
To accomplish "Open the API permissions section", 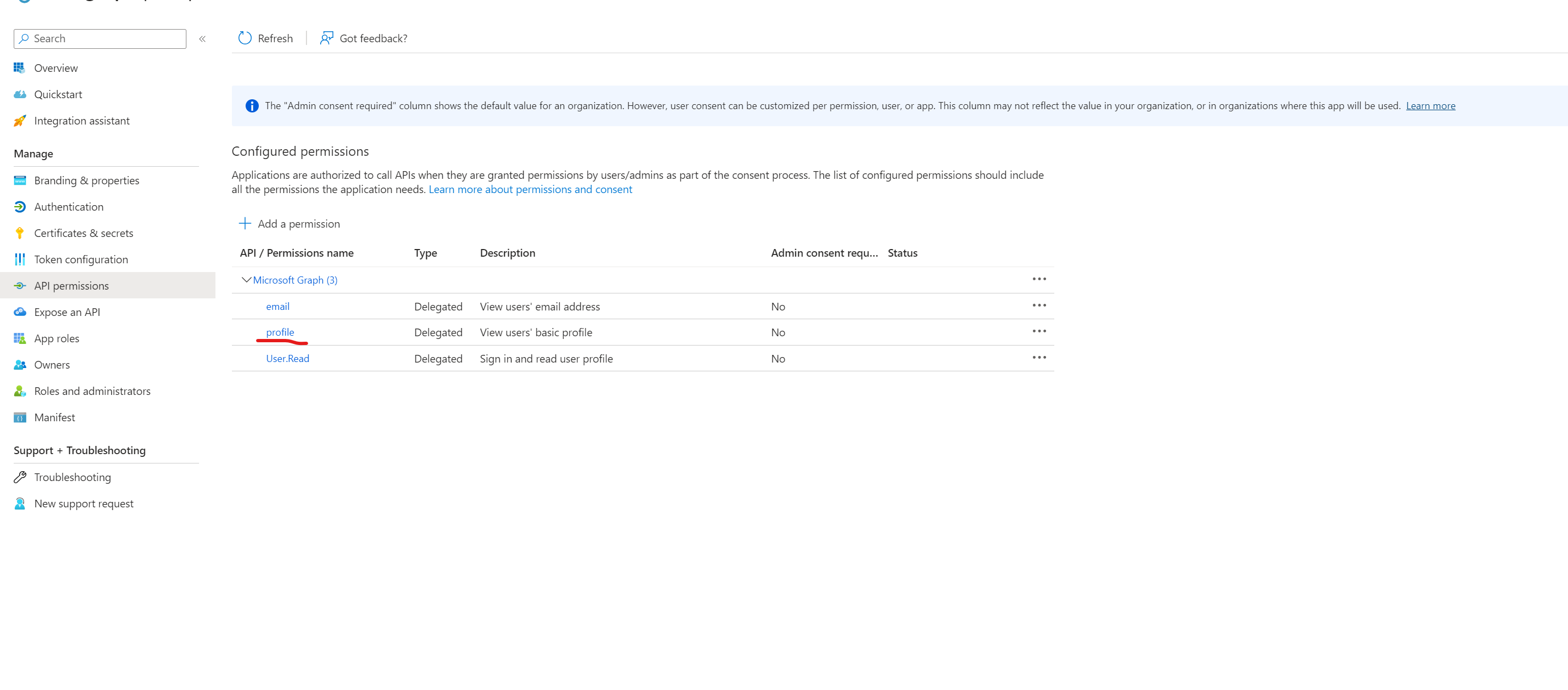I will click(71, 285).
